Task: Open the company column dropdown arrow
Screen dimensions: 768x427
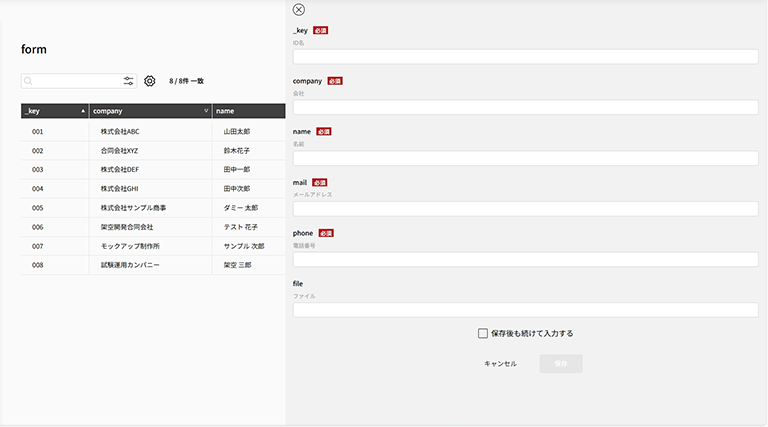Action: 206,111
